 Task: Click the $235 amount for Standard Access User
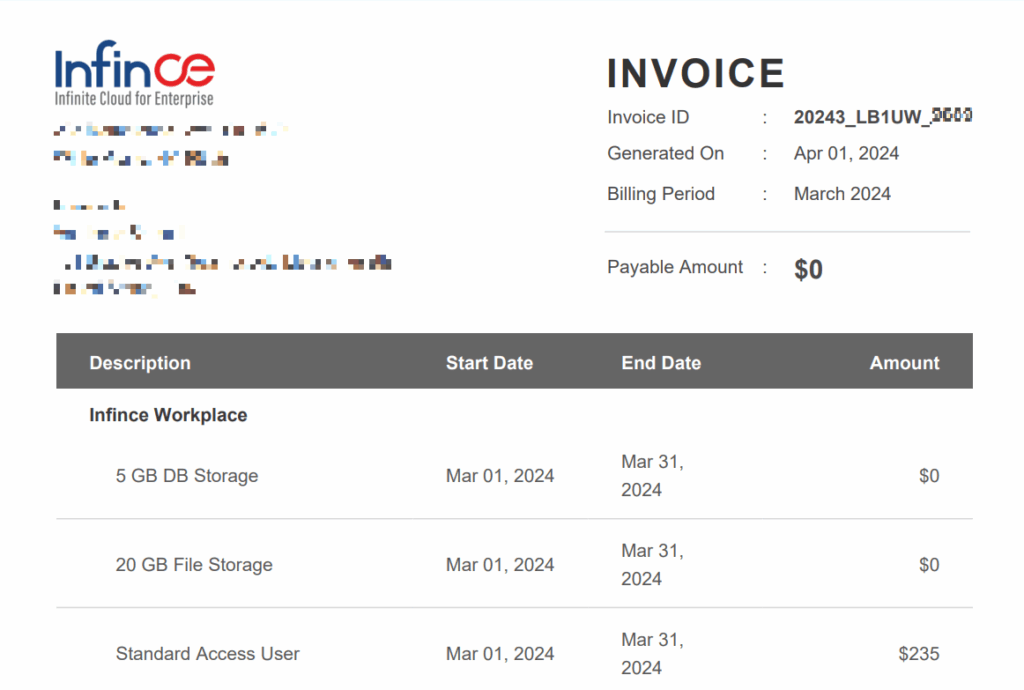click(x=918, y=654)
